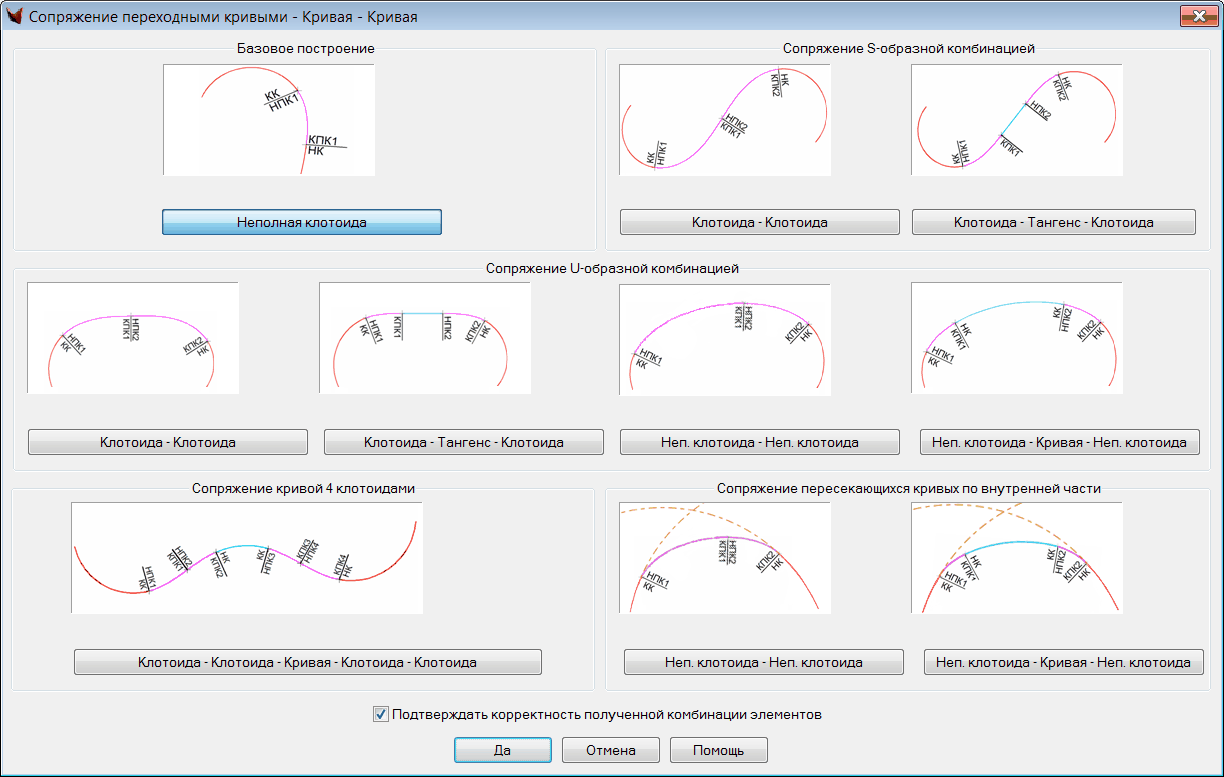Pick Неп. клотоида - Неп. клотоида under U-образной комбинацией
The height and width of the screenshot is (777, 1224).
pyautogui.click(x=759, y=442)
